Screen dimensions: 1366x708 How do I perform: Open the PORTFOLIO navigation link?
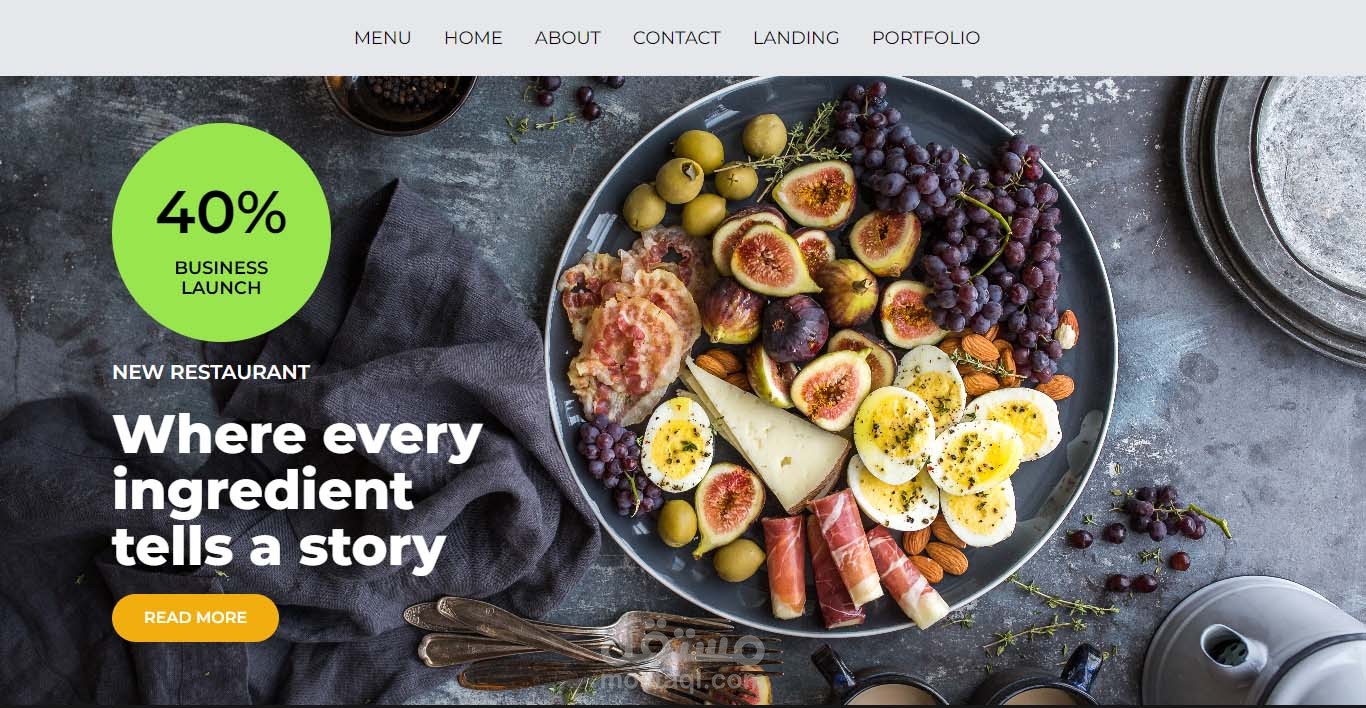pos(926,38)
